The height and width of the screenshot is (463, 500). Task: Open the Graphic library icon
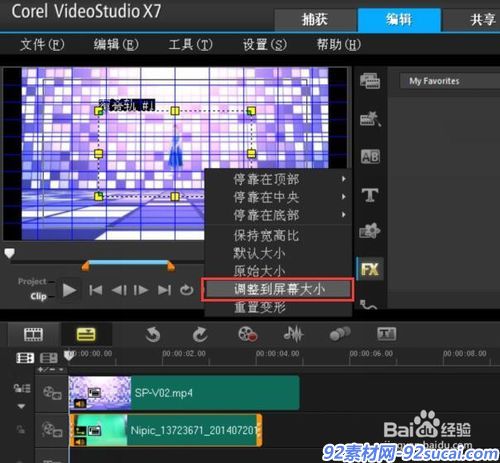(370, 231)
